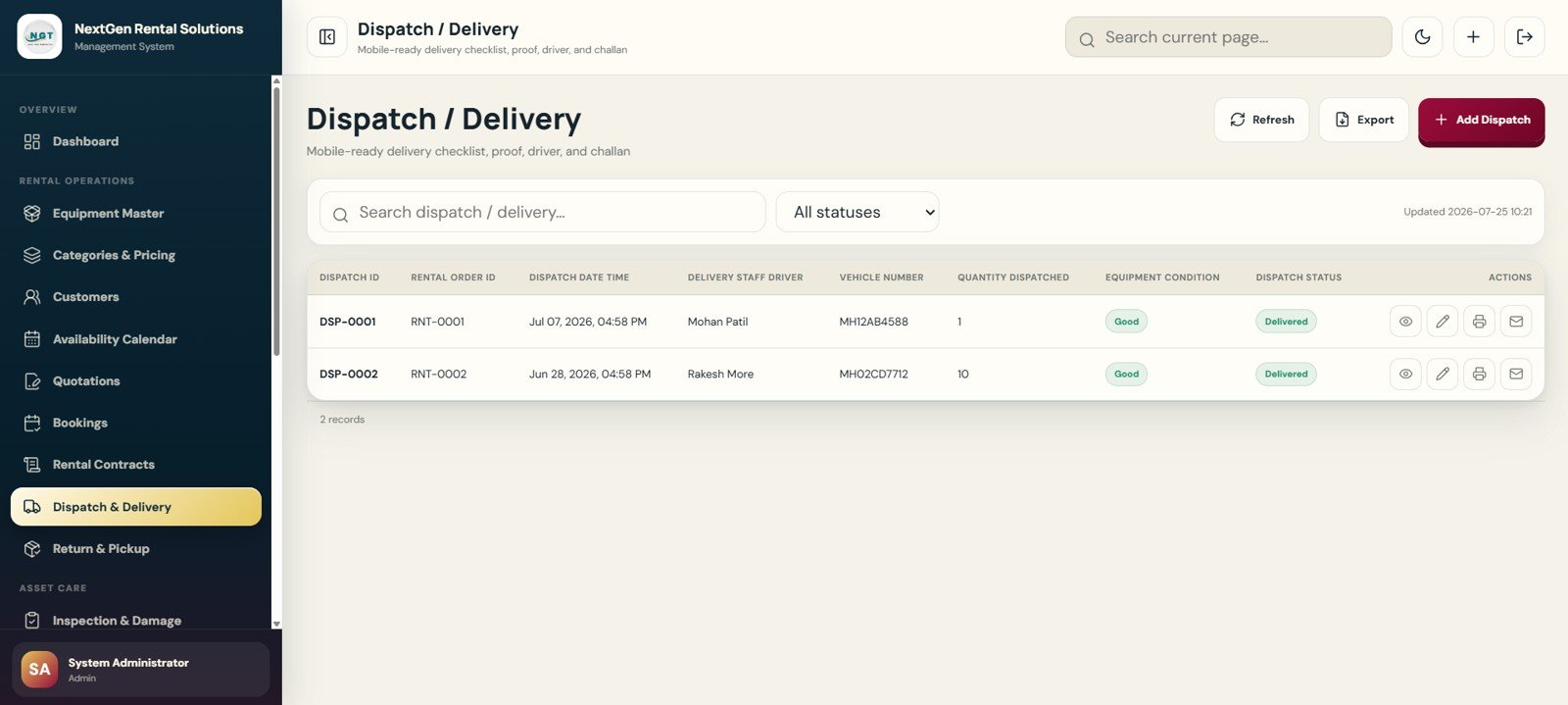Screen dimensions: 1568x705
Task: Navigate to Quotations
Action: click(x=135, y=381)
